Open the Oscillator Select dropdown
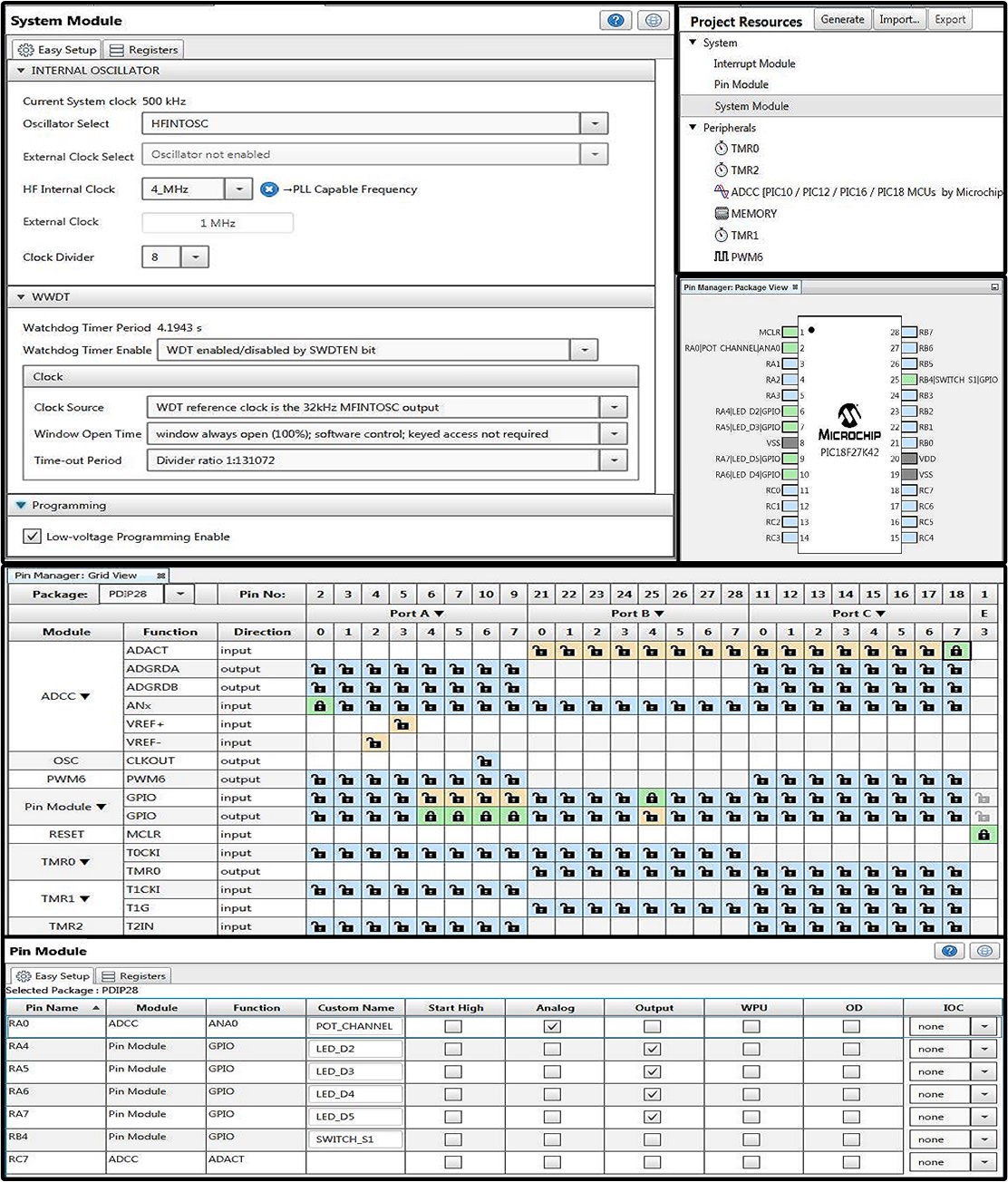This screenshot has width=1008, height=1182. click(x=594, y=123)
